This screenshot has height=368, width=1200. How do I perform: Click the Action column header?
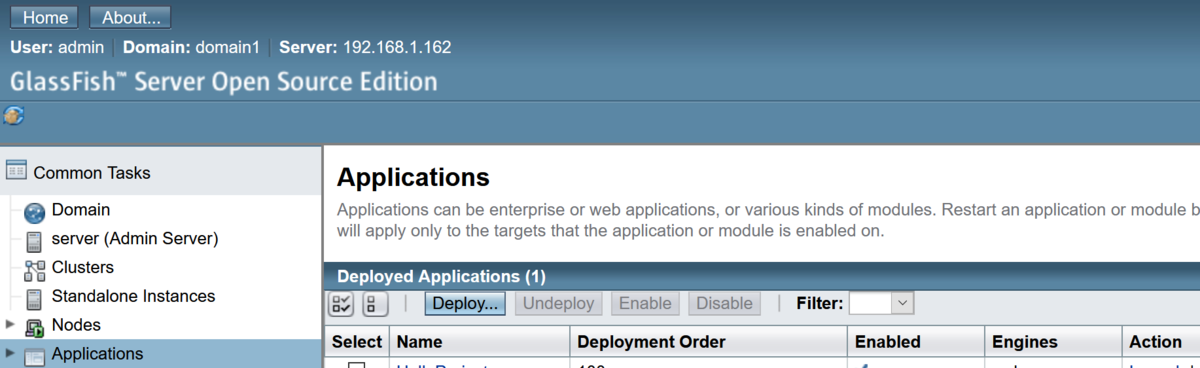point(1155,342)
